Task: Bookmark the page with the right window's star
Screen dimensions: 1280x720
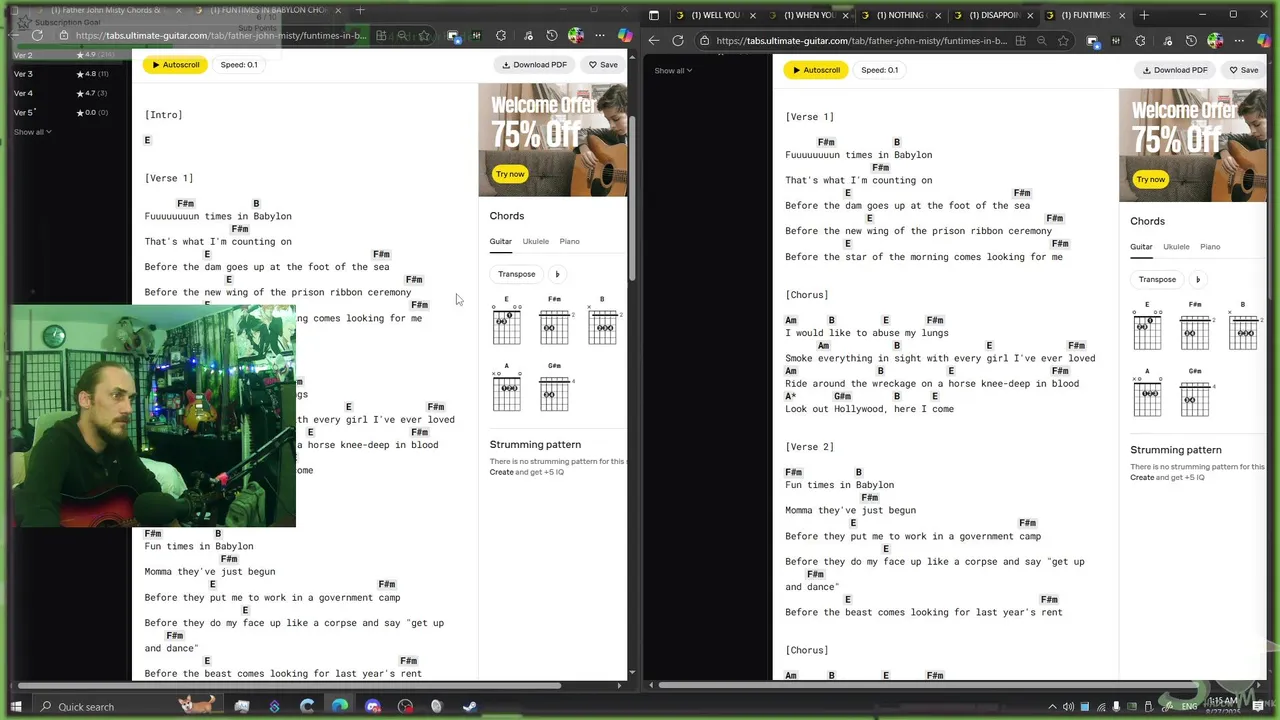Action: tap(1063, 41)
